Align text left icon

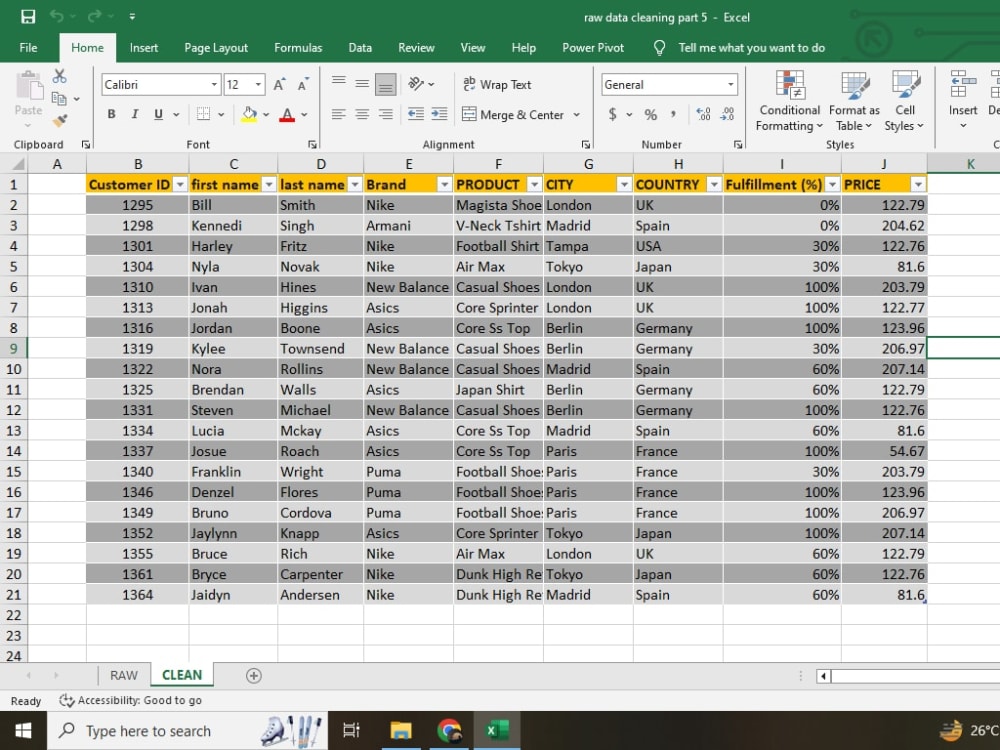coord(339,114)
